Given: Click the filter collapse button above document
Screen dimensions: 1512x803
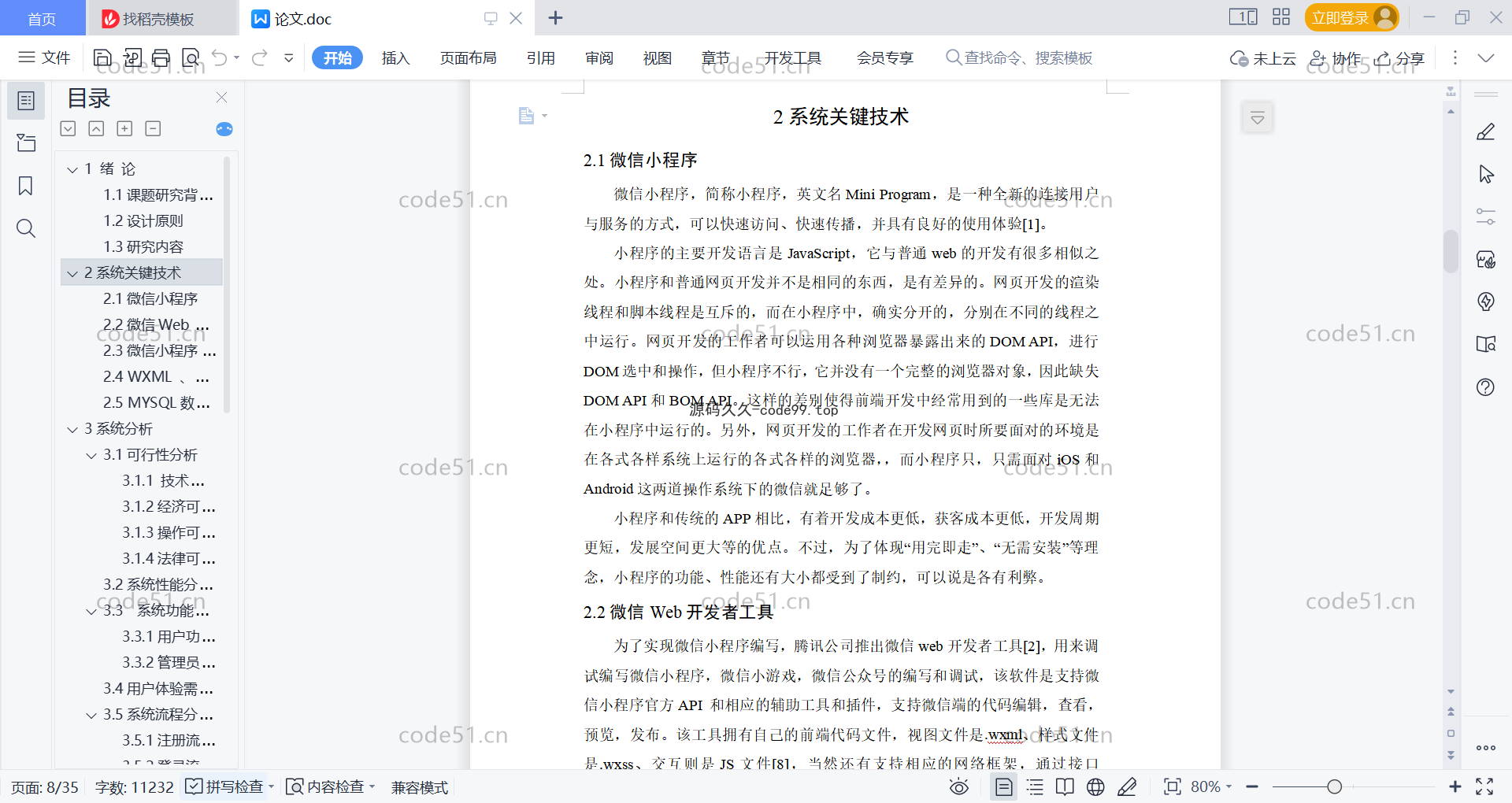Looking at the screenshot, I should click(x=1258, y=118).
